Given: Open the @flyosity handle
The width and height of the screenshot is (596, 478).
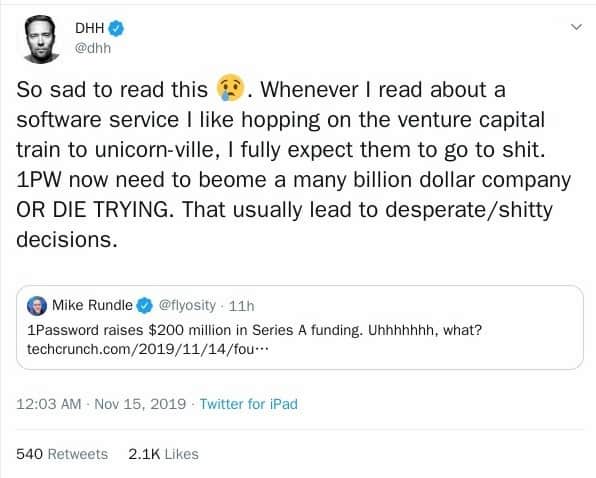Looking at the screenshot, I should click(187, 305).
